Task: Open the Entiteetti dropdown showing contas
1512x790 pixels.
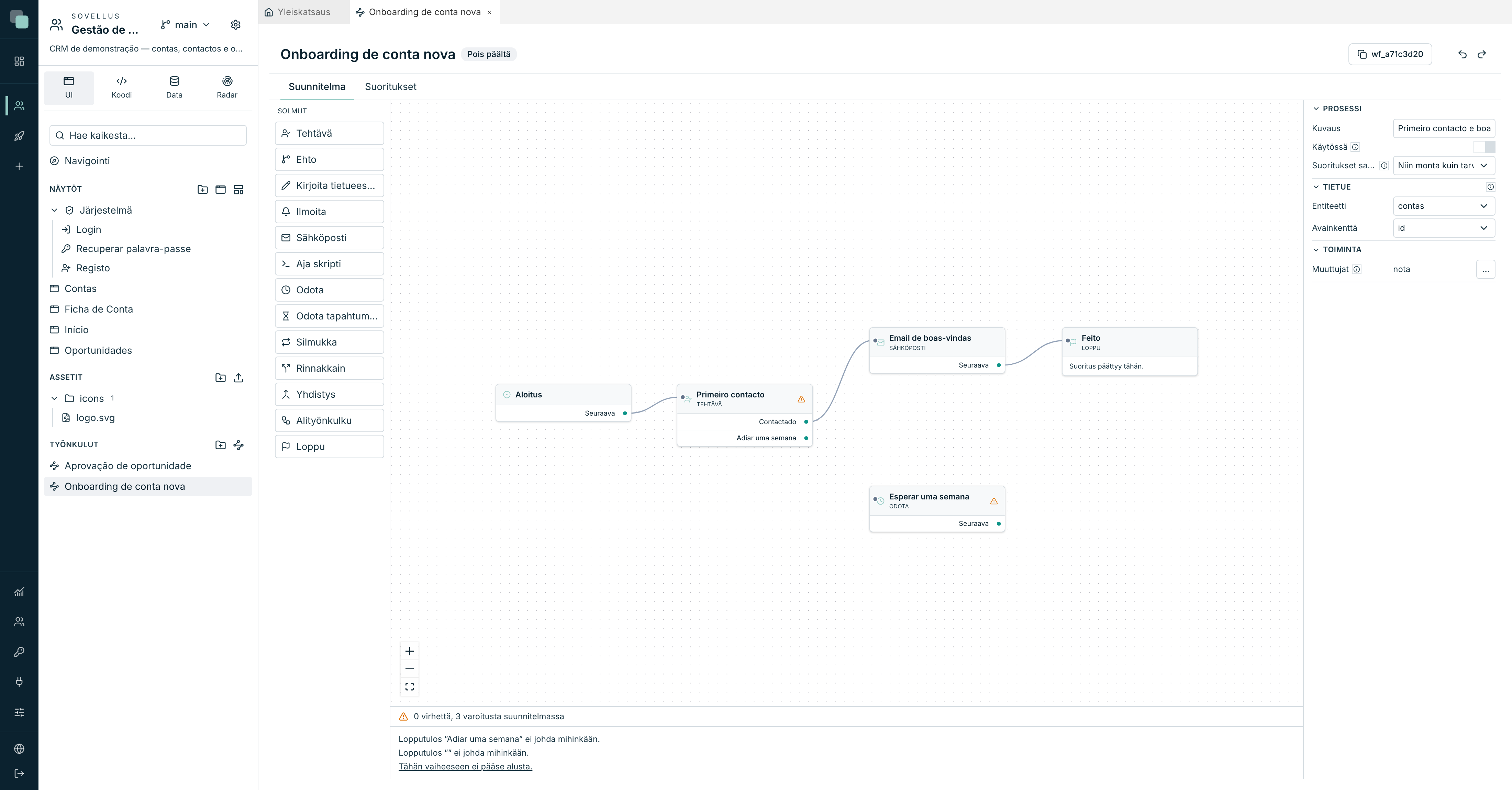Action: [x=1443, y=206]
